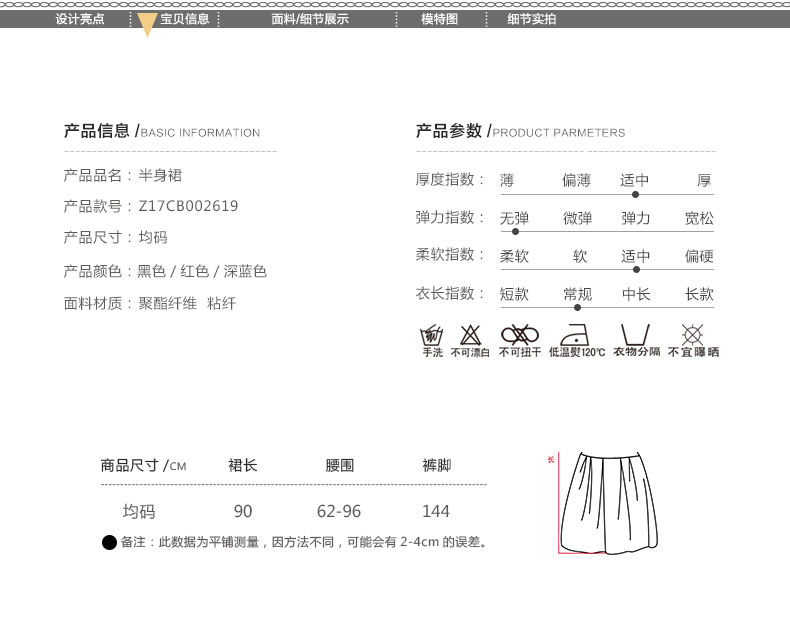This screenshot has width=790, height=630.
Task: Select 产品信息 heading text
Action: 96,131
